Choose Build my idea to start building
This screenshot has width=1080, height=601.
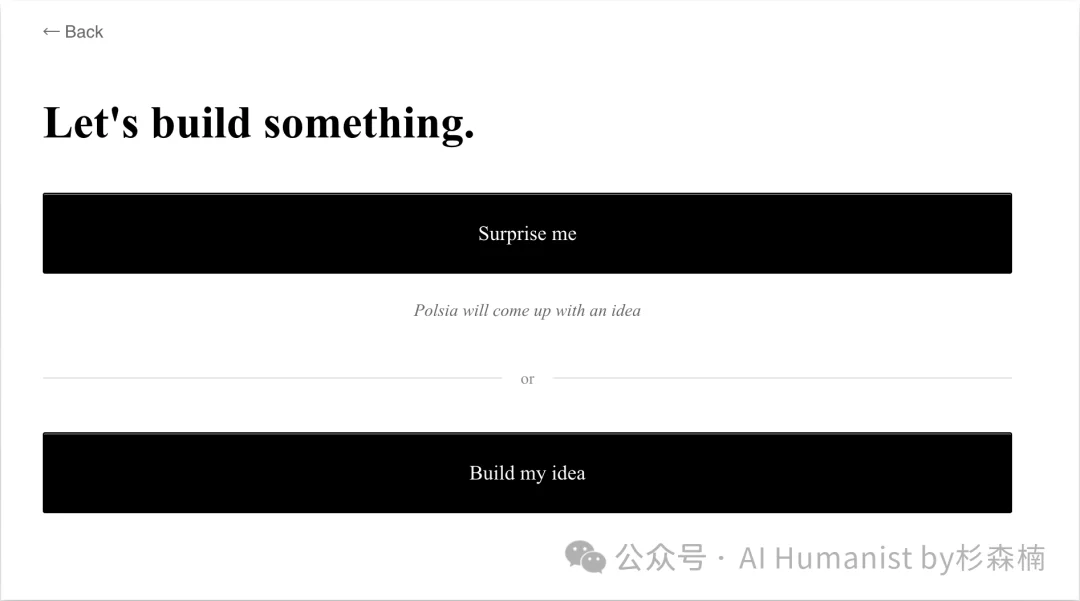tap(527, 472)
